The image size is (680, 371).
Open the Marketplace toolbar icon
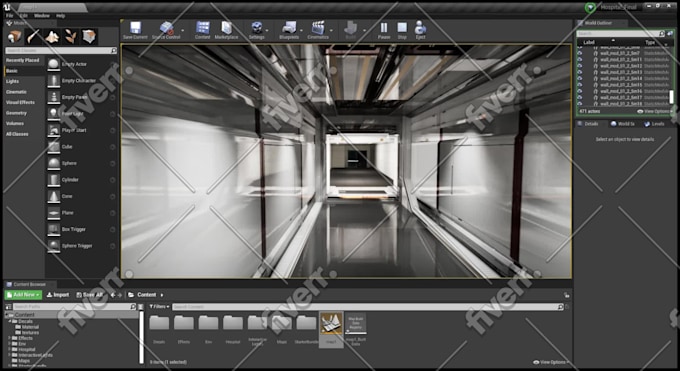pyautogui.click(x=226, y=28)
